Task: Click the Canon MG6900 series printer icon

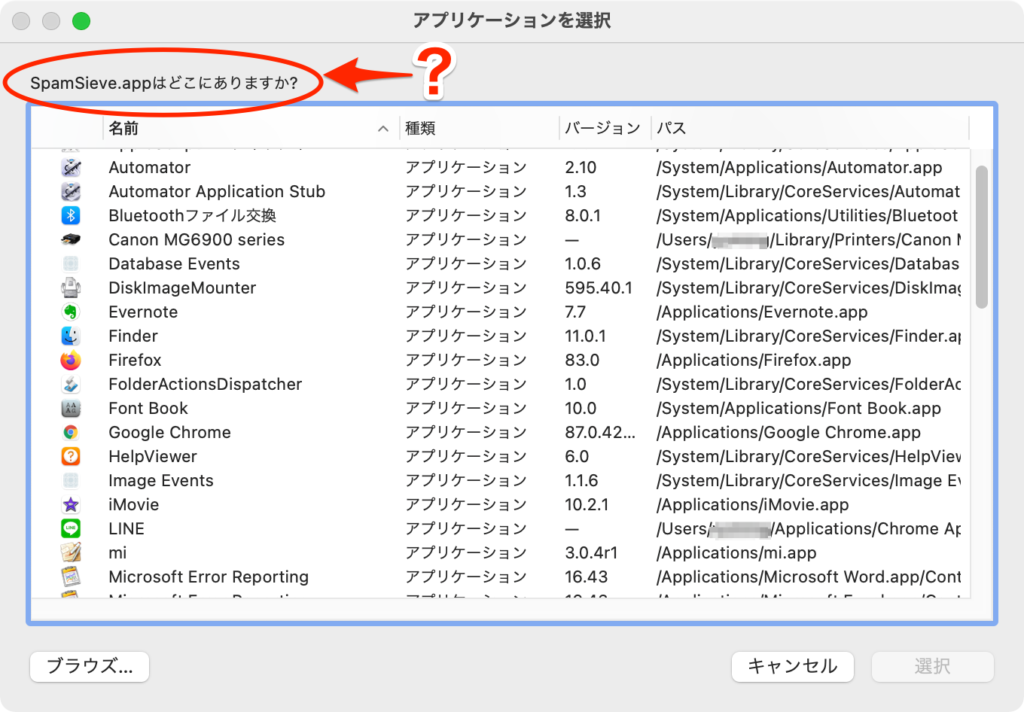Action: [71, 240]
